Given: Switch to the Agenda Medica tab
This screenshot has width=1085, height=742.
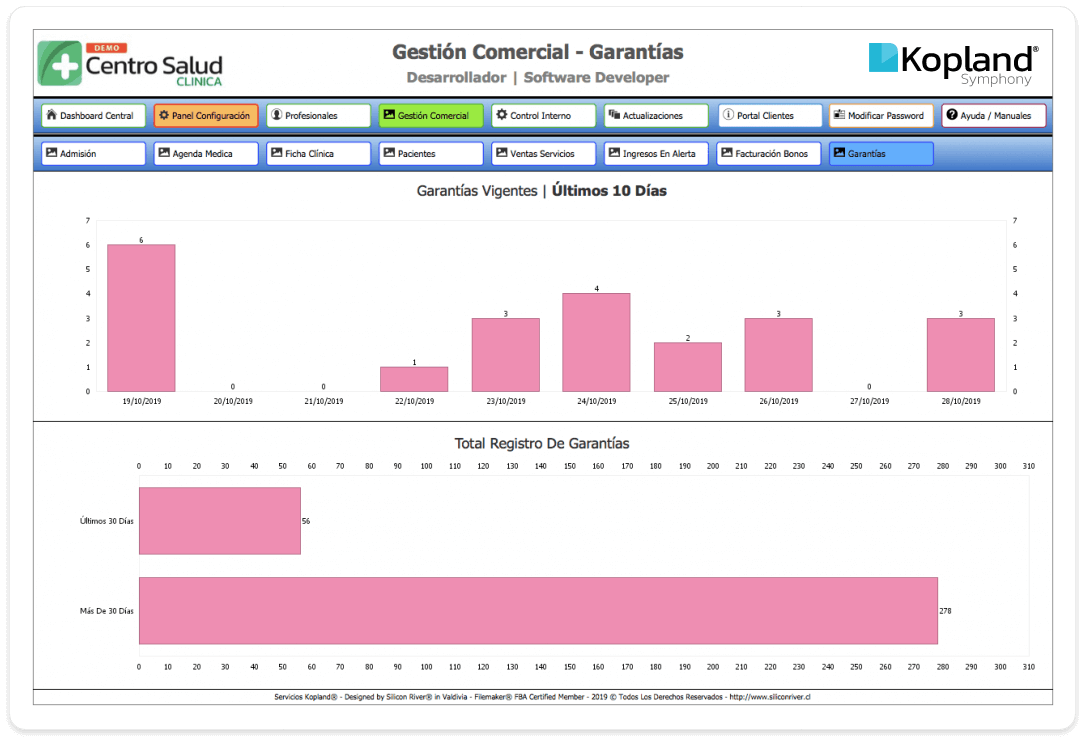Looking at the screenshot, I should point(206,154).
